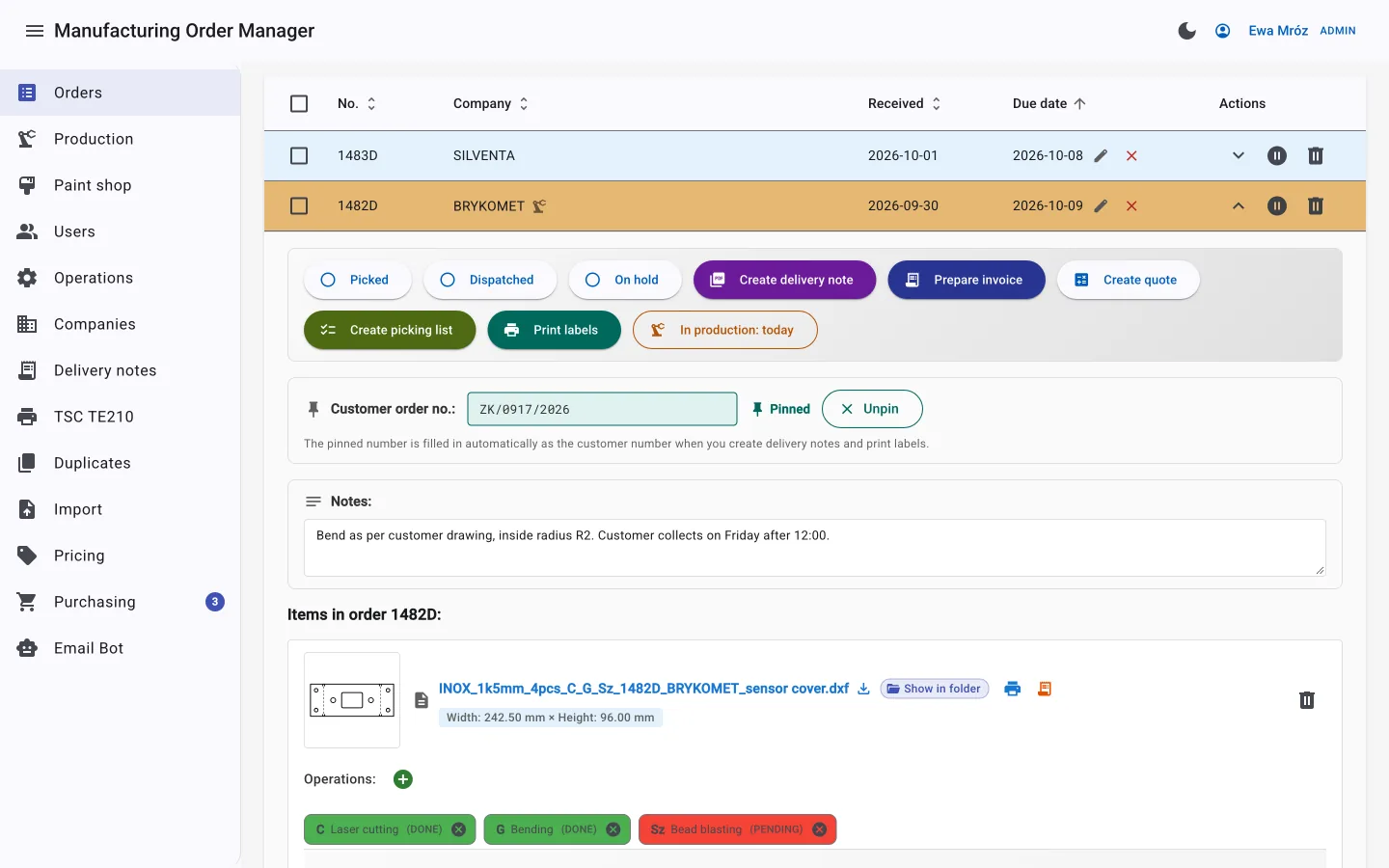Pause order 1483D

1277,155
